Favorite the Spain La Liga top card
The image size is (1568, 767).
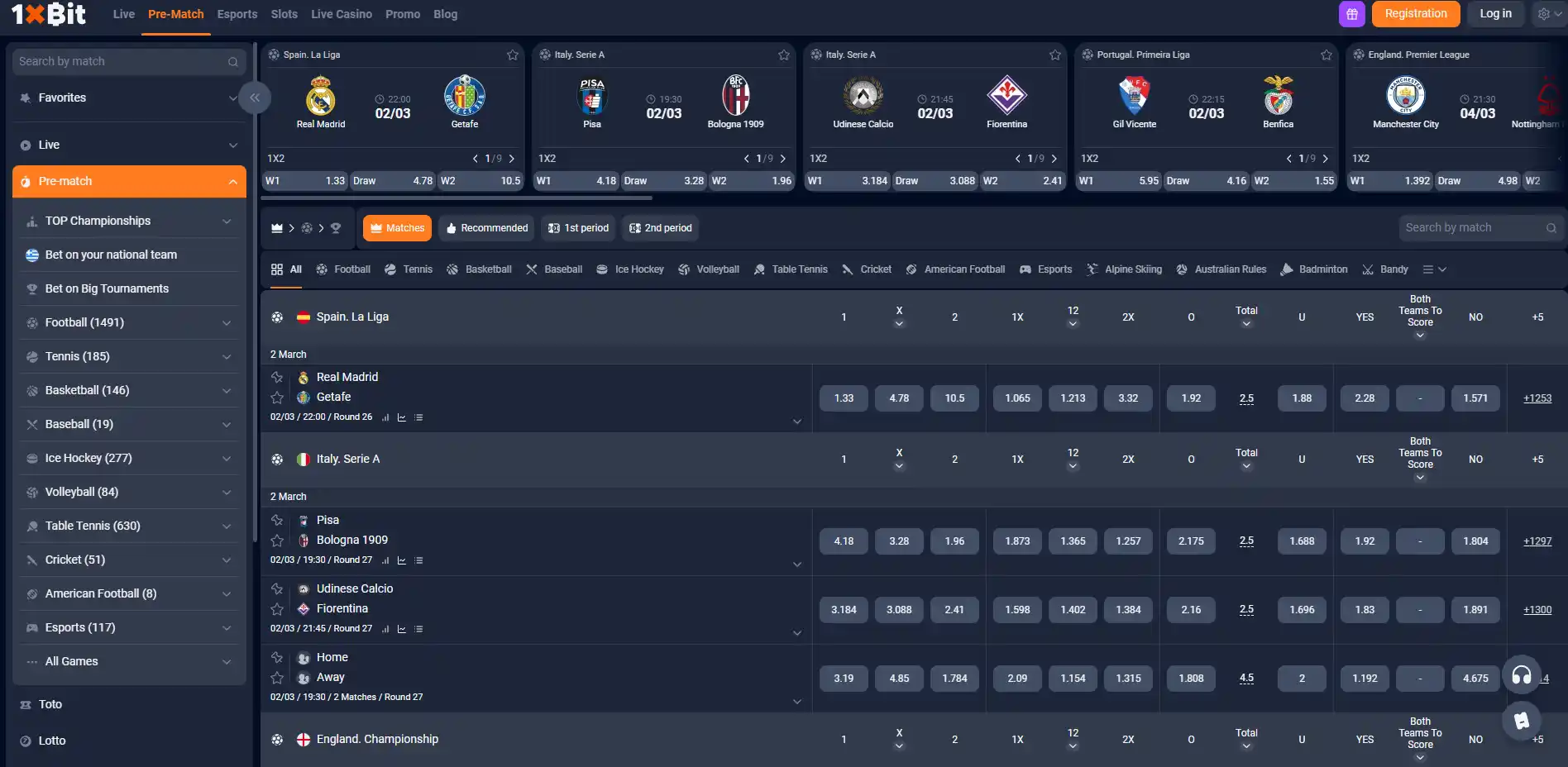click(x=513, y=55)
